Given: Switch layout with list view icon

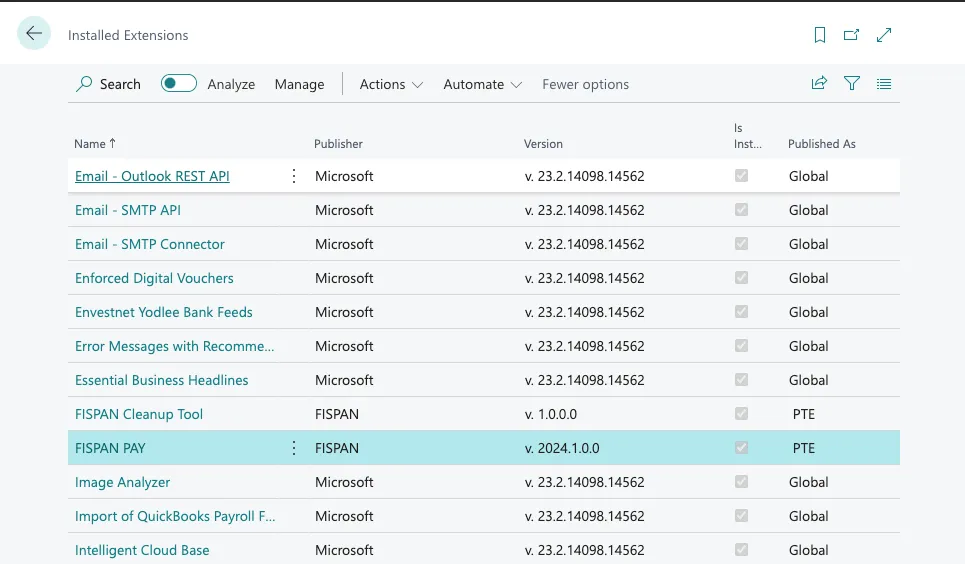Looking at the screenshot, I should coord(884,84).
